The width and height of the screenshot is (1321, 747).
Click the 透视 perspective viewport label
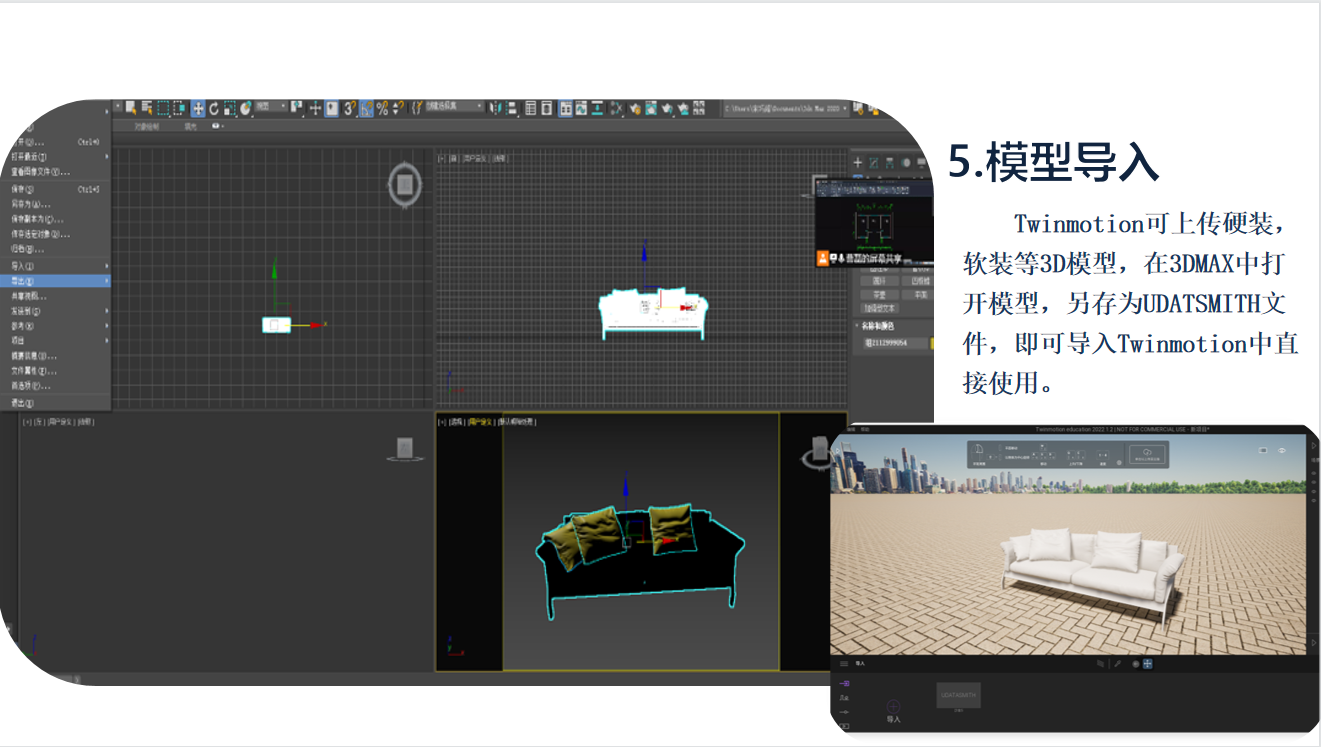(457, 422)
